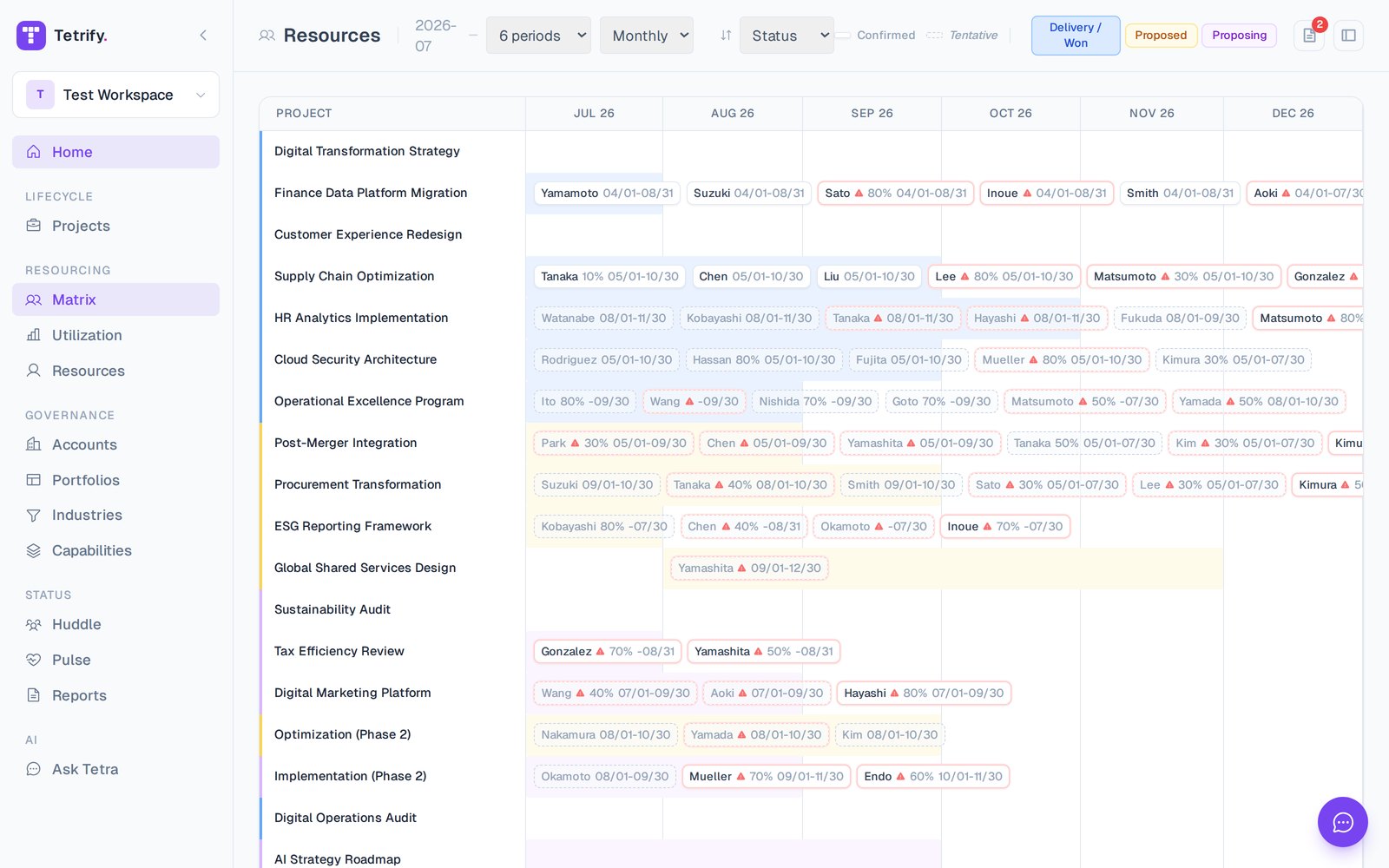1389x868 pixels.
Task: Select Suzuki 09/01-10/30 chip in Procurement row
Action: 596,484
